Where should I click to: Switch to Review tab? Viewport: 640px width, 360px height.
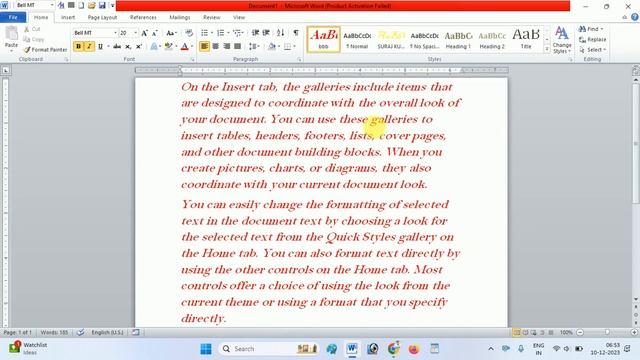(x=211, y=17)
